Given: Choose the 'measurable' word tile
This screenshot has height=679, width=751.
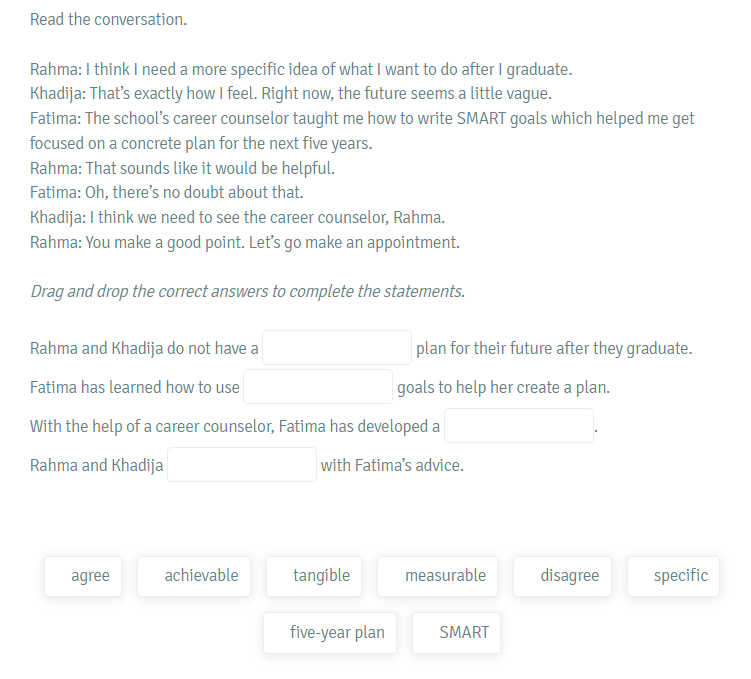Looking at the screenshot, I should [x=437, y=576].
